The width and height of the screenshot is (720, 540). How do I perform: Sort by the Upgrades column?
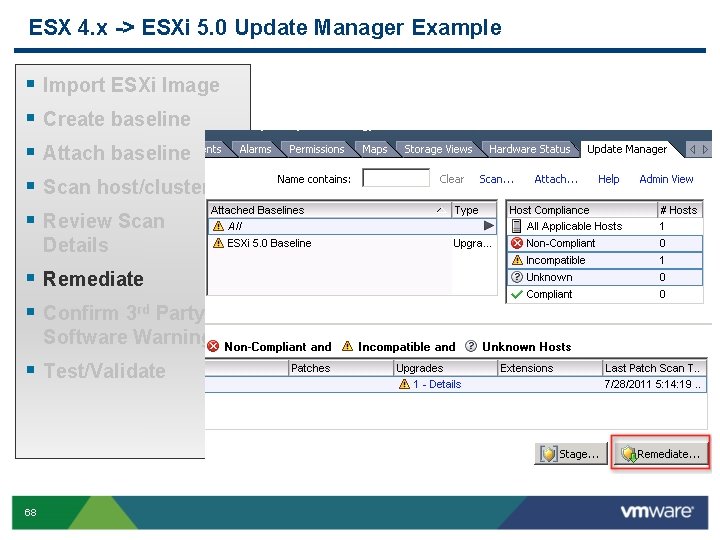[x=445, y=368]
